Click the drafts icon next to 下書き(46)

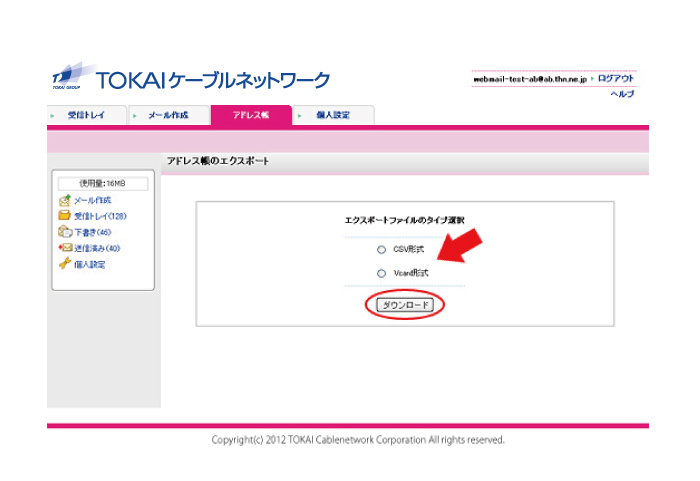point(65,231)
